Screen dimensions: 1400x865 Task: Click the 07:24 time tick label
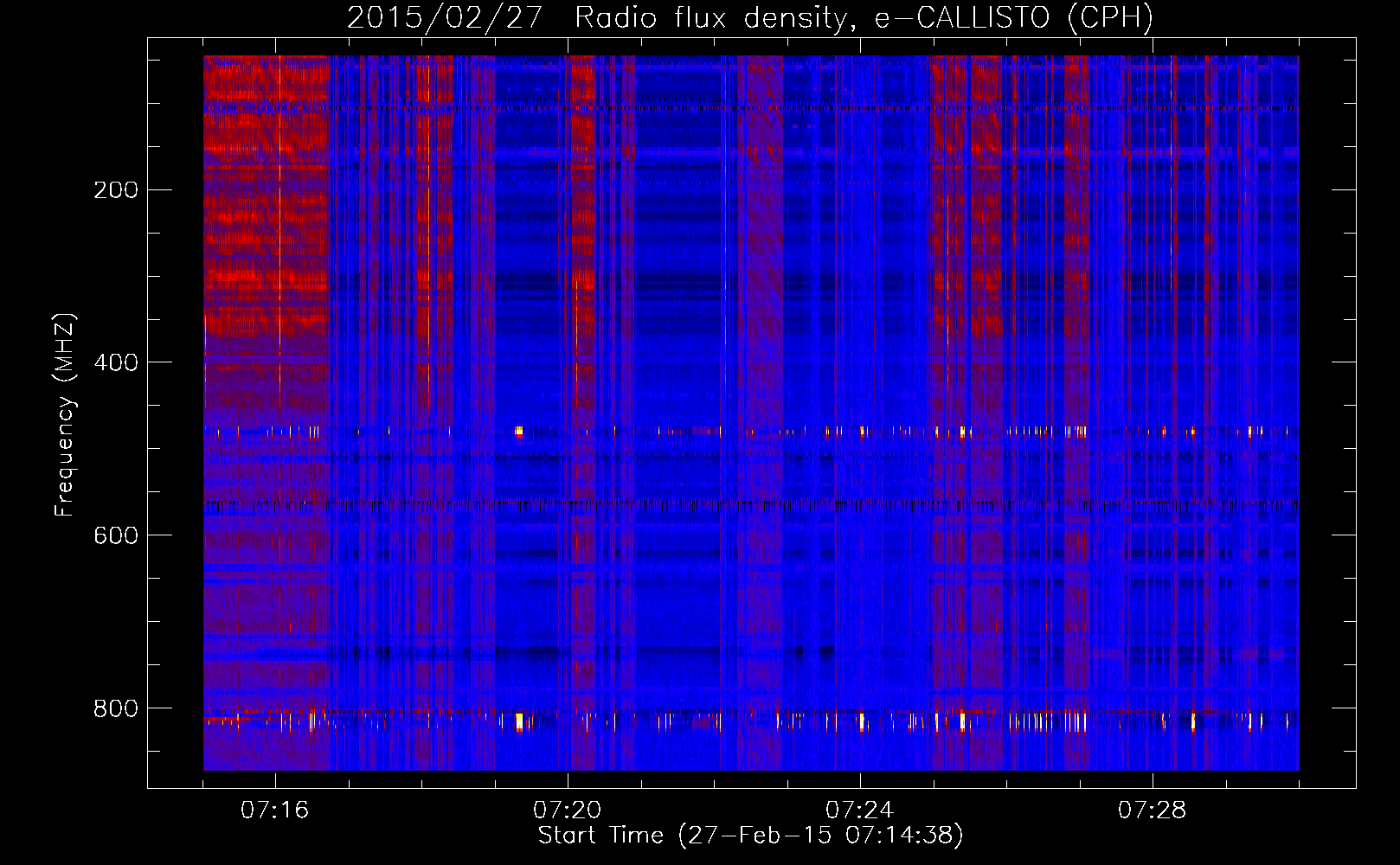coord(860,811)
